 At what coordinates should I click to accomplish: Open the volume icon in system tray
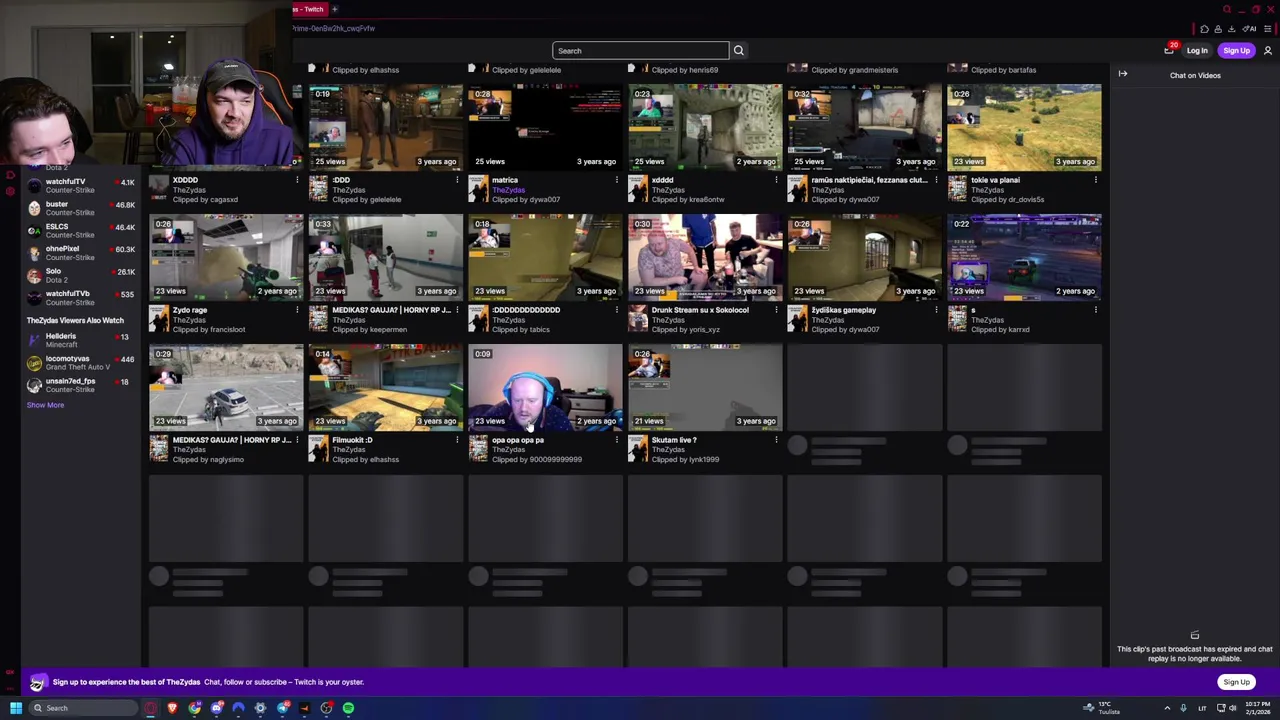[x=1233, y=708]
